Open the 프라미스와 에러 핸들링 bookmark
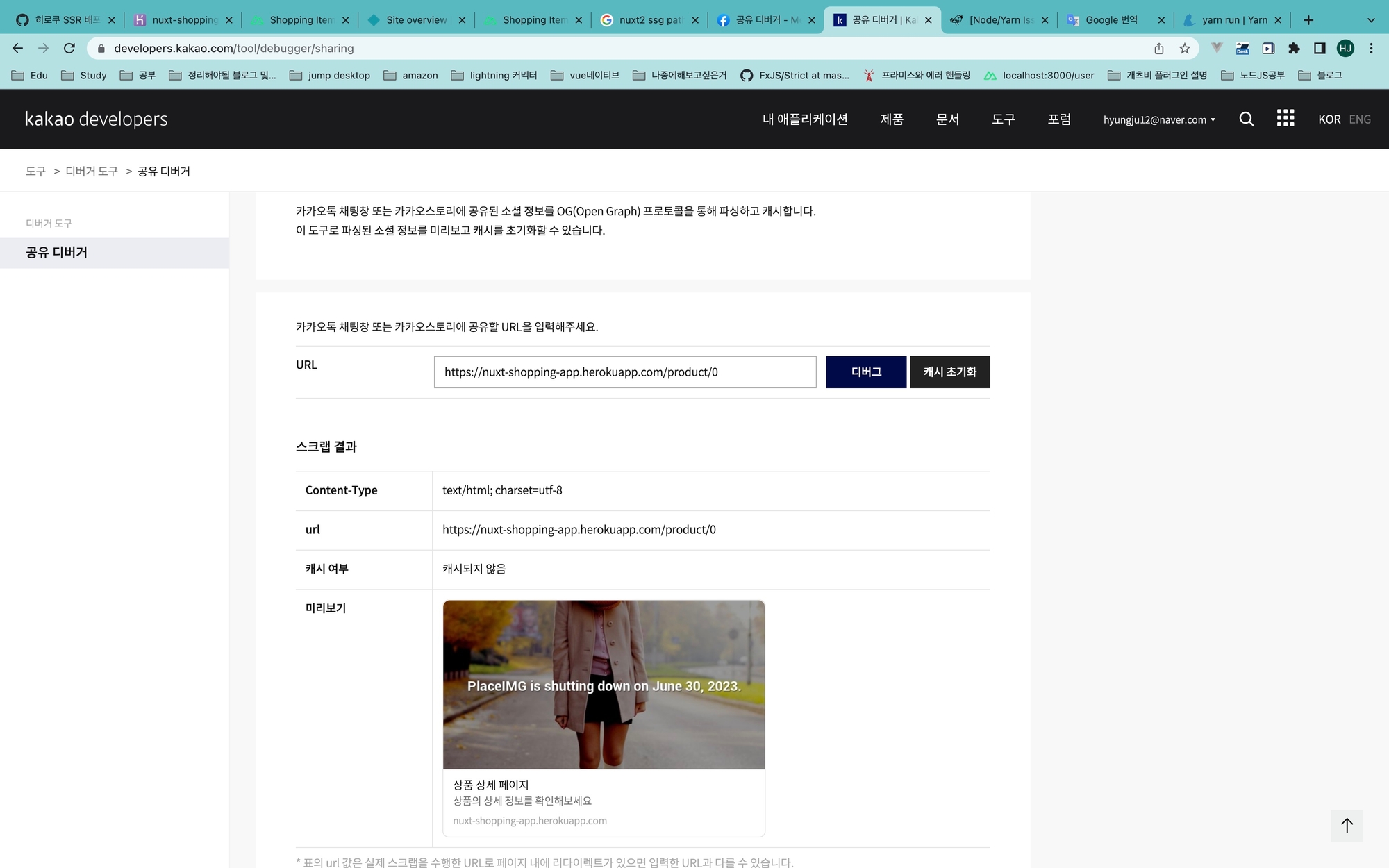This screenshot has width=1389, height=868. [917, 75]
